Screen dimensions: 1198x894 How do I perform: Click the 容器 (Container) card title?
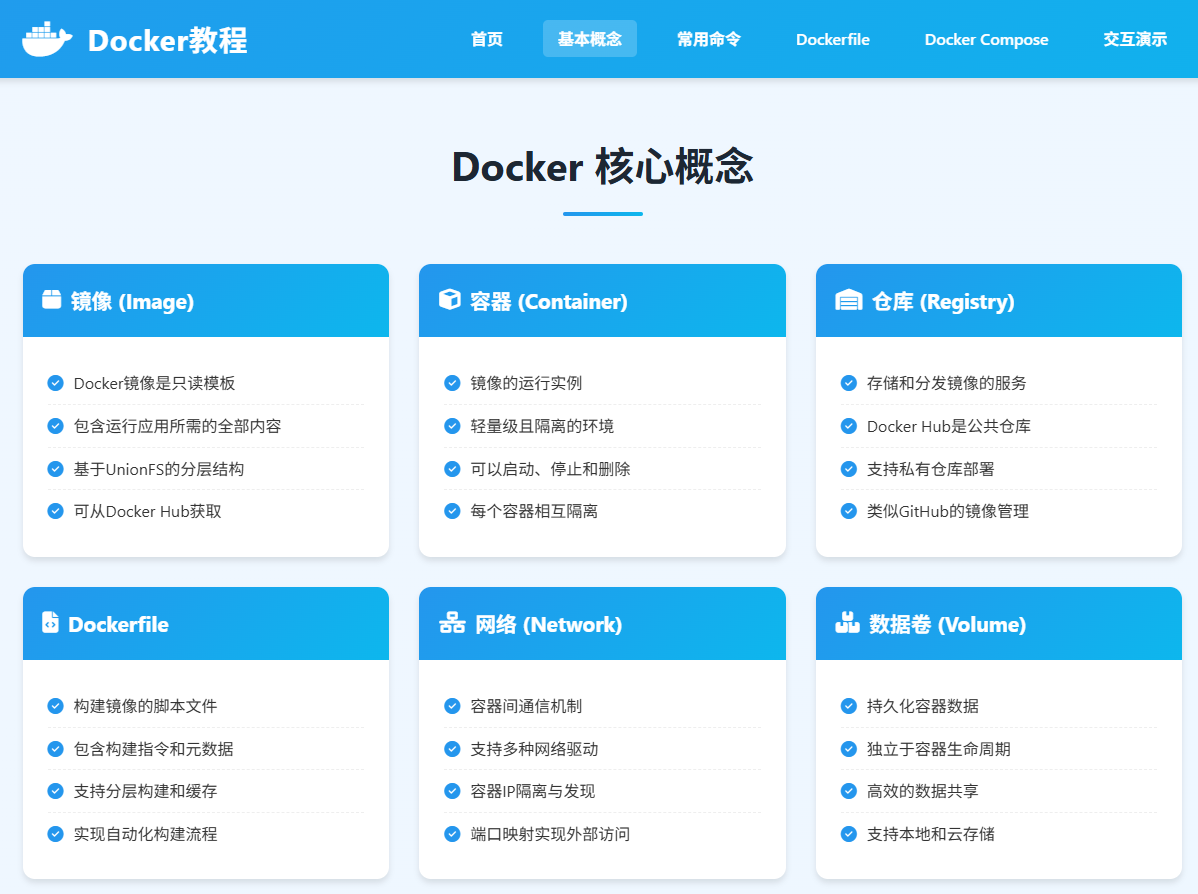coord(549,301)
